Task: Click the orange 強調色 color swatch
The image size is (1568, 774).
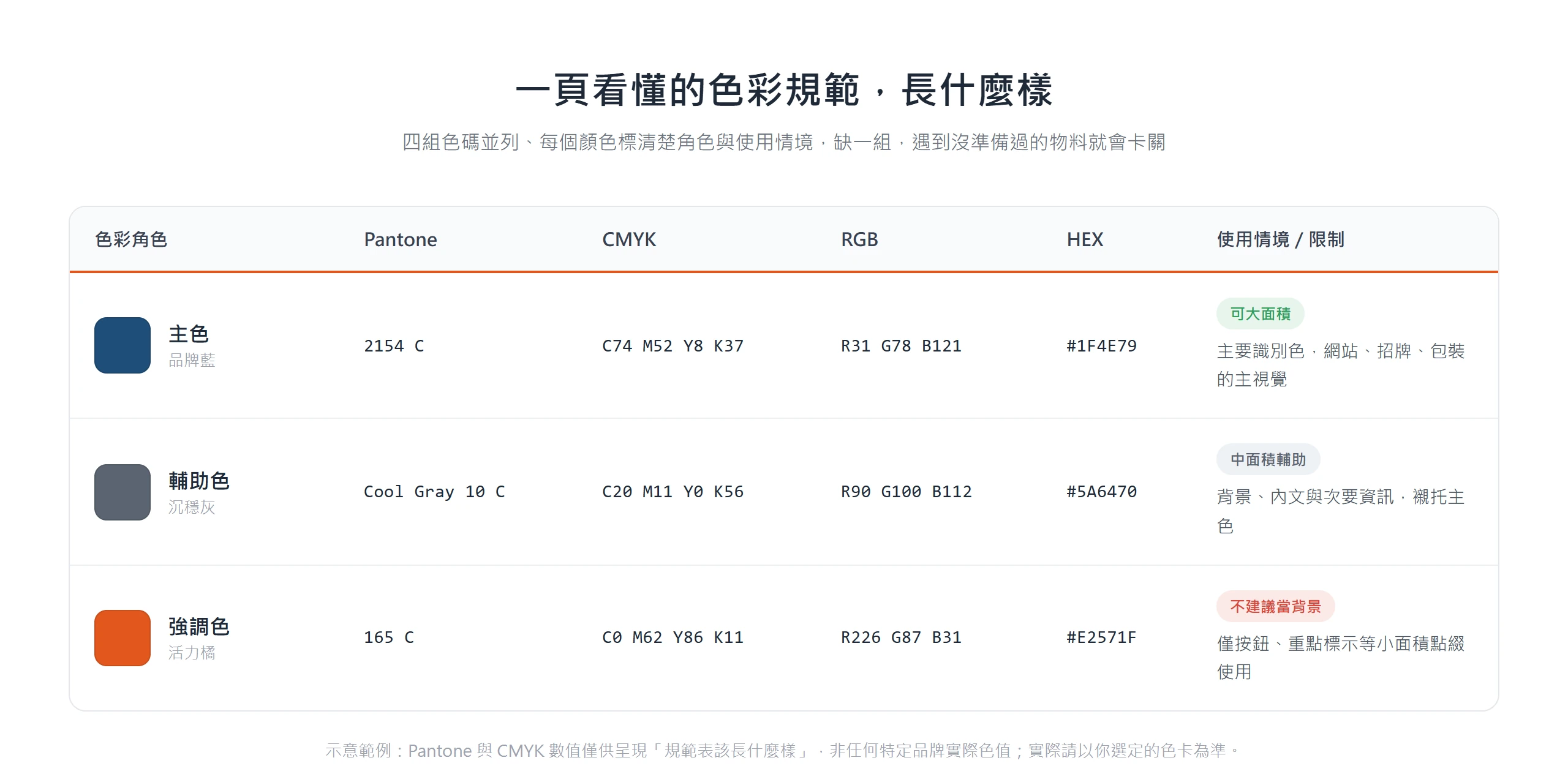Action: [123, 637]
